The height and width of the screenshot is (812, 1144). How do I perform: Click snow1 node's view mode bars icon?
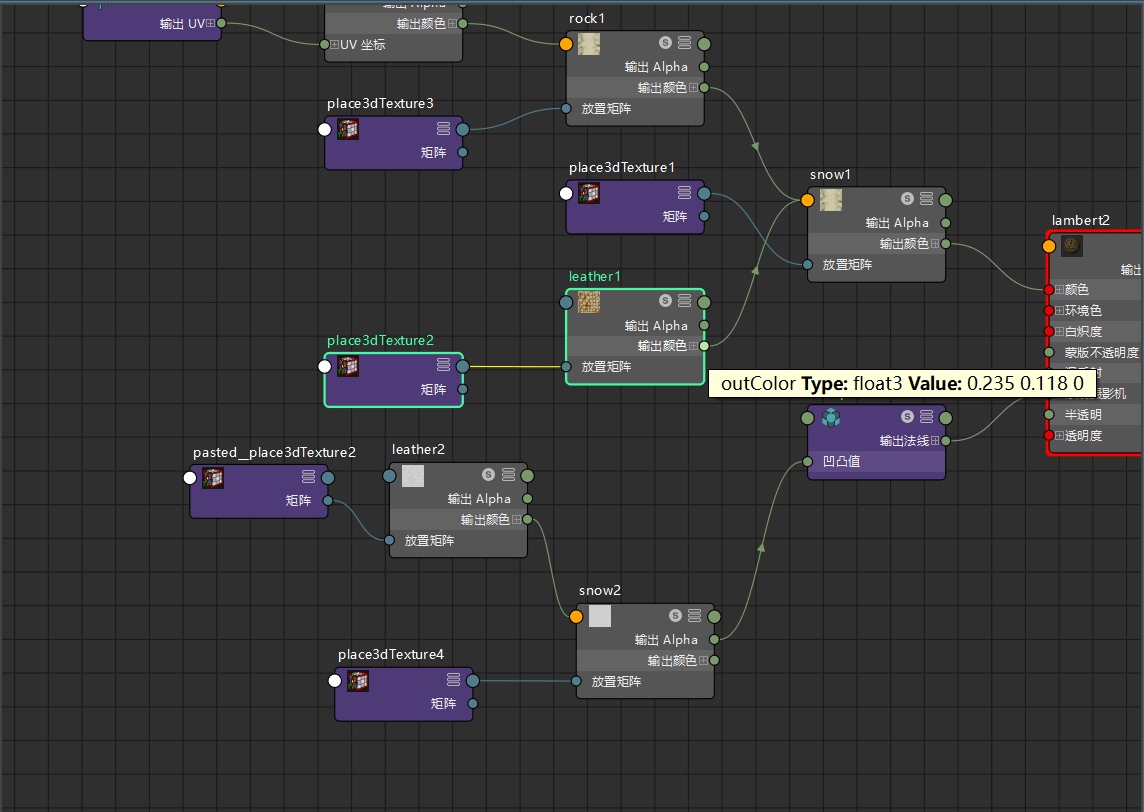[927, 198]
